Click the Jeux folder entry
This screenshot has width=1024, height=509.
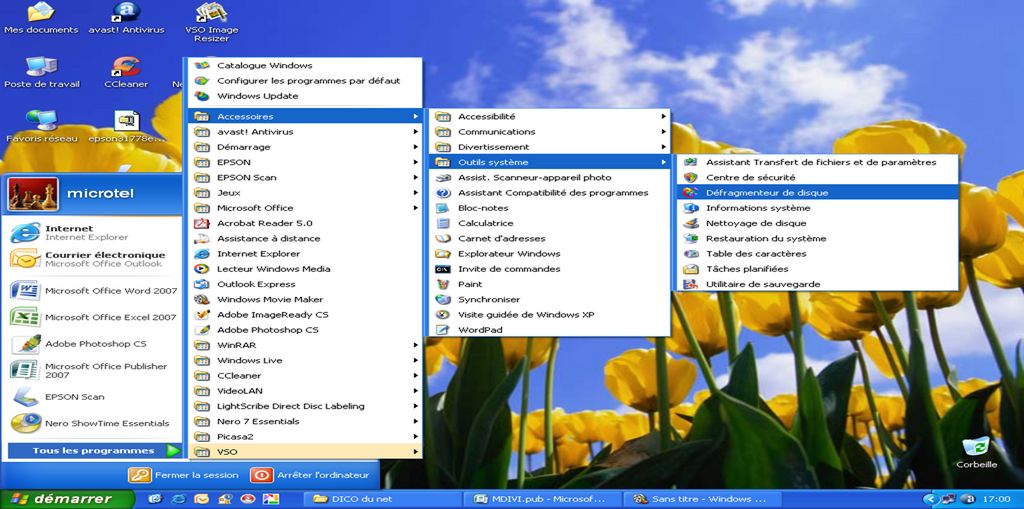[305, 193]
